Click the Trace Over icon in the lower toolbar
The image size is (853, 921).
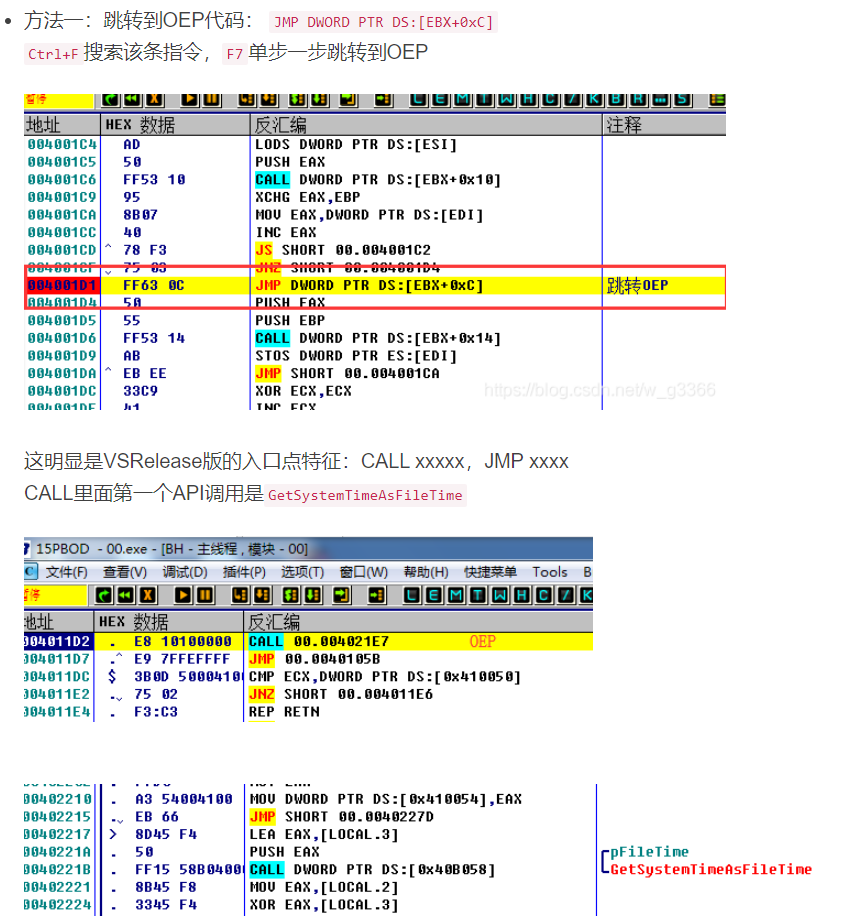[x=313, y=596]
